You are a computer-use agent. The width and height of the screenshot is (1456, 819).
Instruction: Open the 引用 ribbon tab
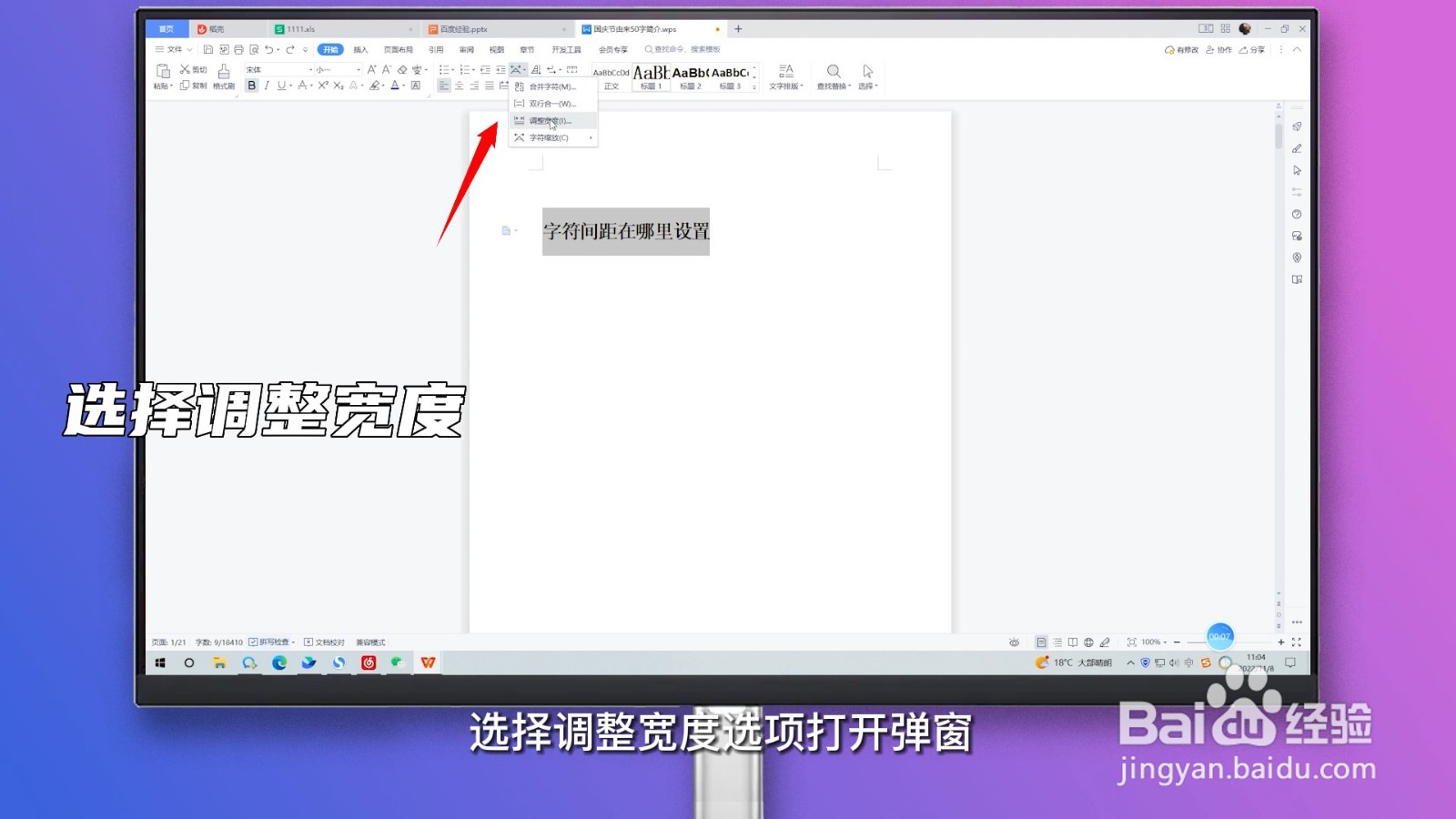pos(436,50)
